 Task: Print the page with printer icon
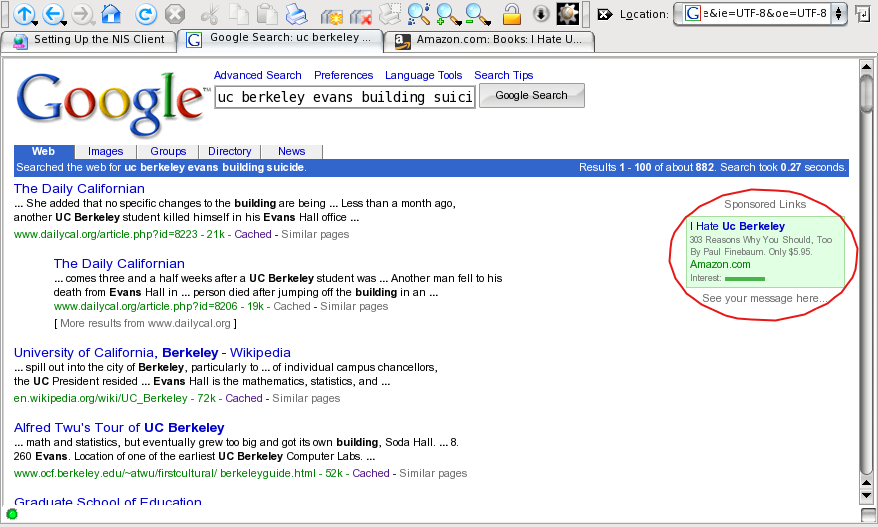[x=297, y=14]
